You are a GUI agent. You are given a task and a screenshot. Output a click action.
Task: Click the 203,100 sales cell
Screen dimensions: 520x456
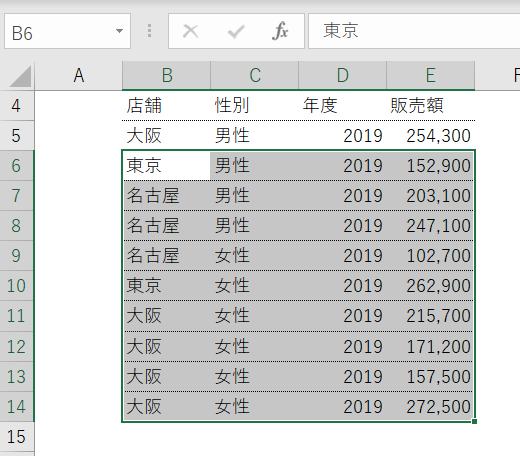click(431, 196)
